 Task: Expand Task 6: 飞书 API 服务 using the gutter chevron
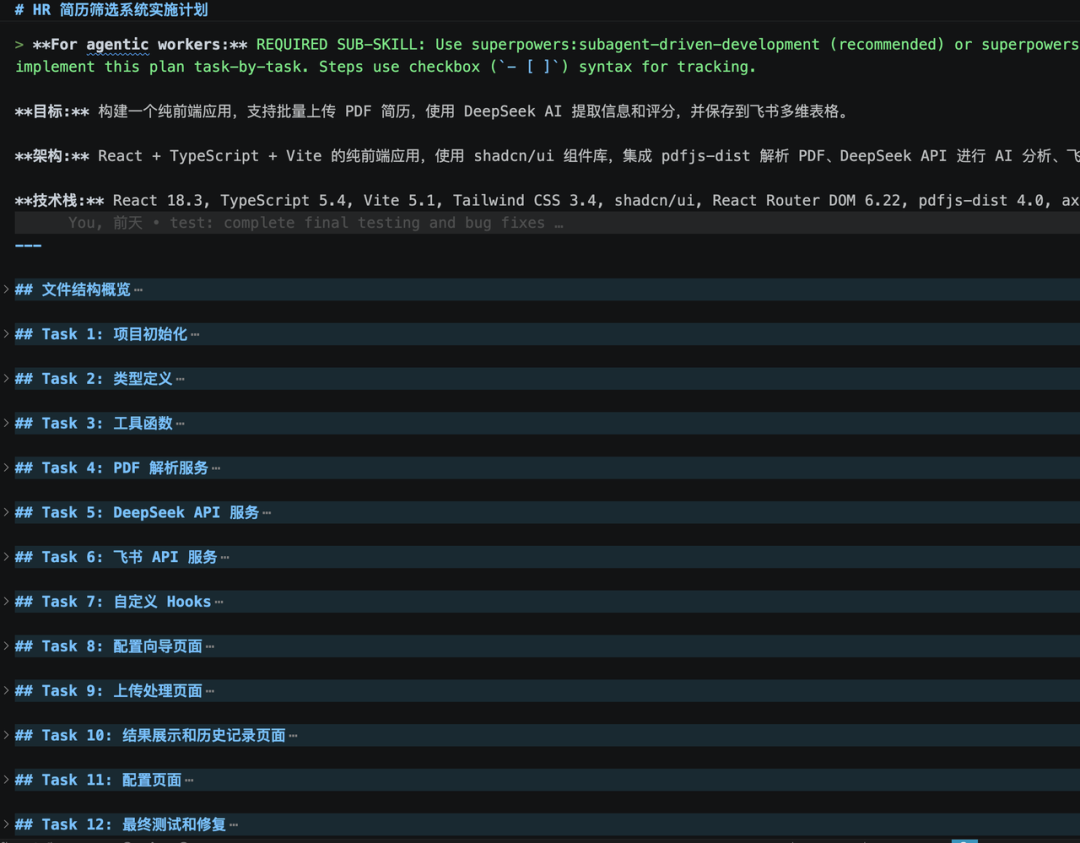[x=6, y=556]
